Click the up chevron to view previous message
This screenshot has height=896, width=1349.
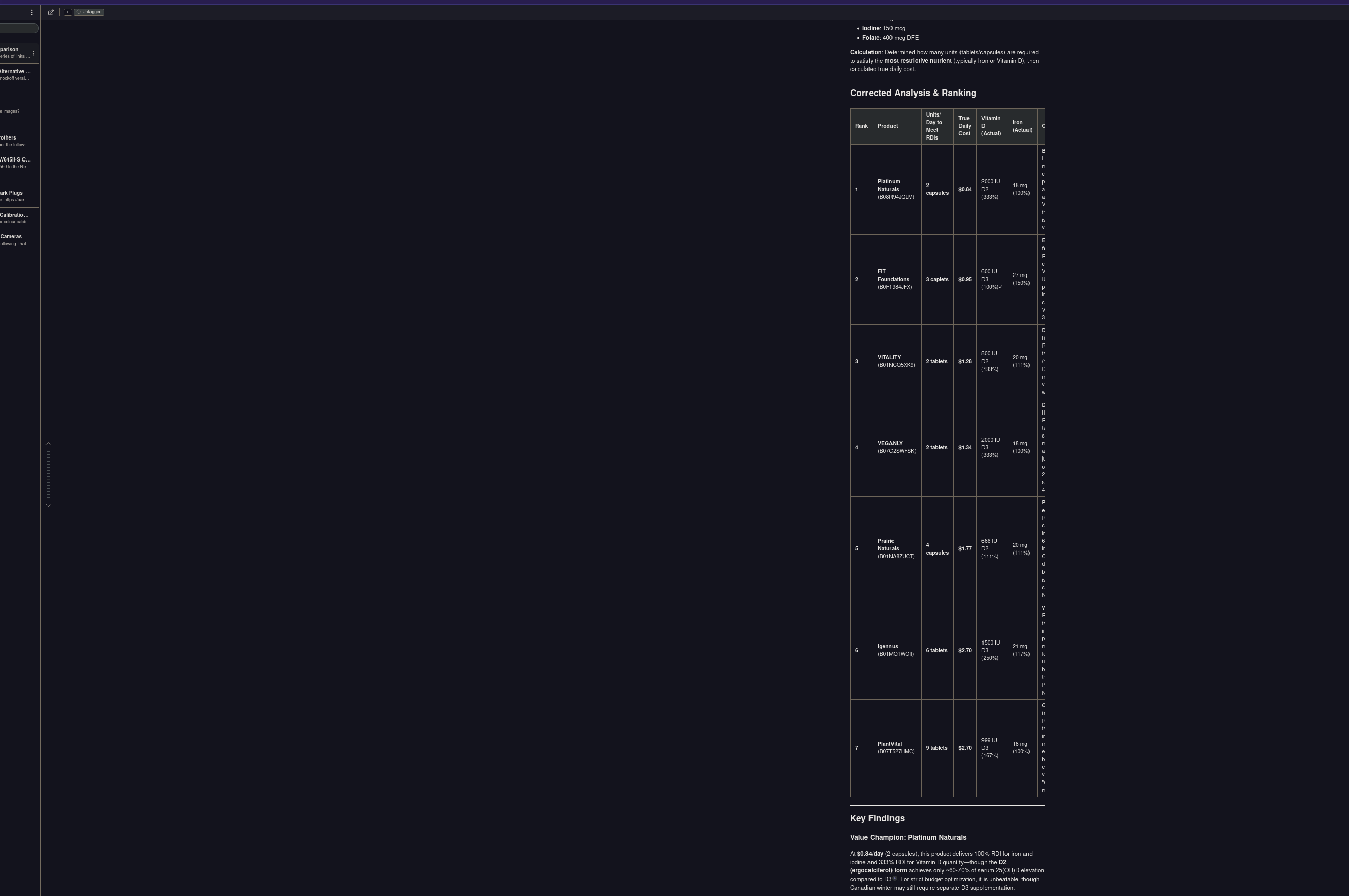click(x=48, y=443)
